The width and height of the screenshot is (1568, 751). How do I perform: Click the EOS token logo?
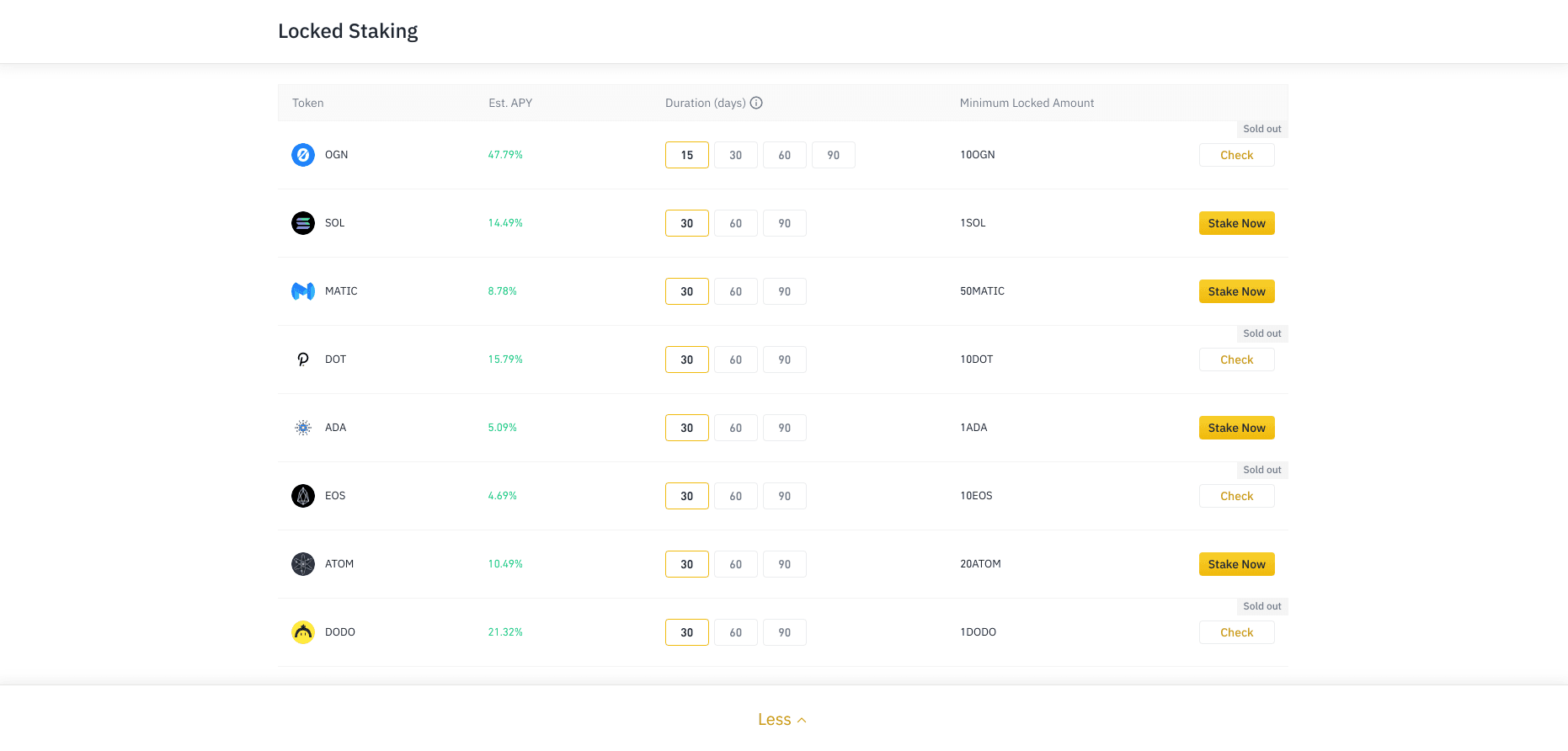click(303, 496)
